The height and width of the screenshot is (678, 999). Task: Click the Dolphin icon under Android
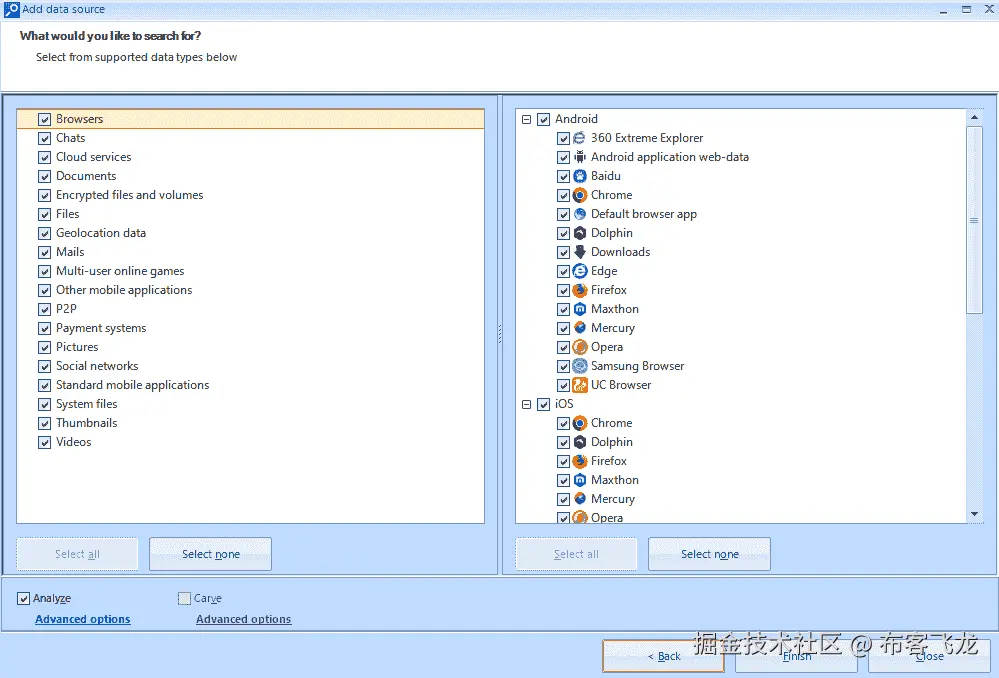pyautogui.click(x=579, y=233)
